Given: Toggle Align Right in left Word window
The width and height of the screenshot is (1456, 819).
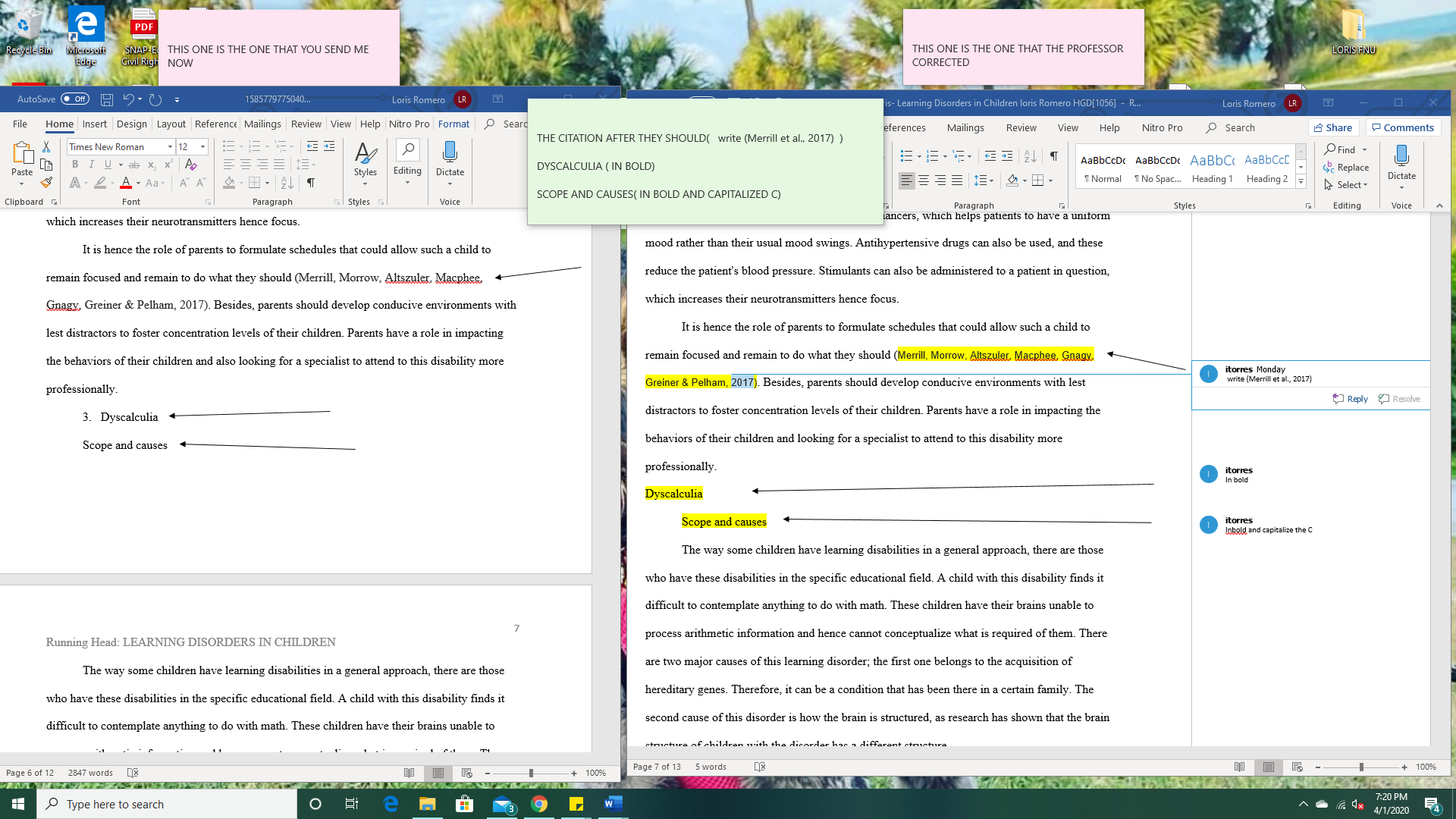Looking at the screenshot, I should (262, 165).
